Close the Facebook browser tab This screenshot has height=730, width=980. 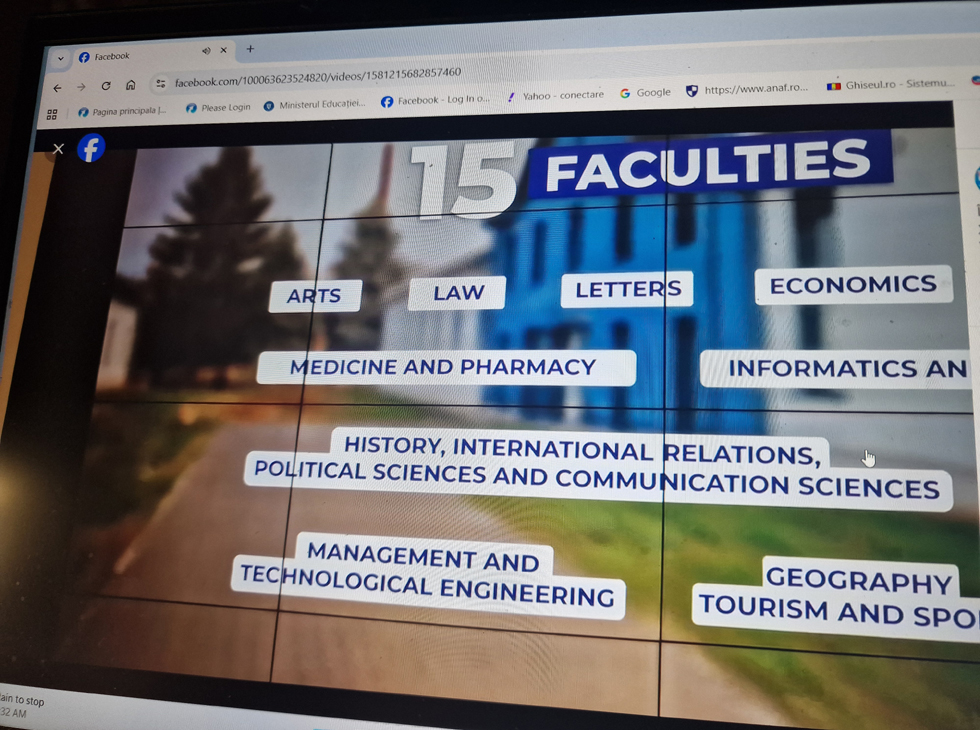223,50
